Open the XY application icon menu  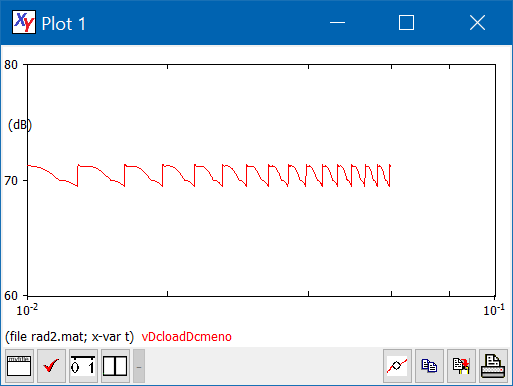pyautogui.click(x=24, y=22)
